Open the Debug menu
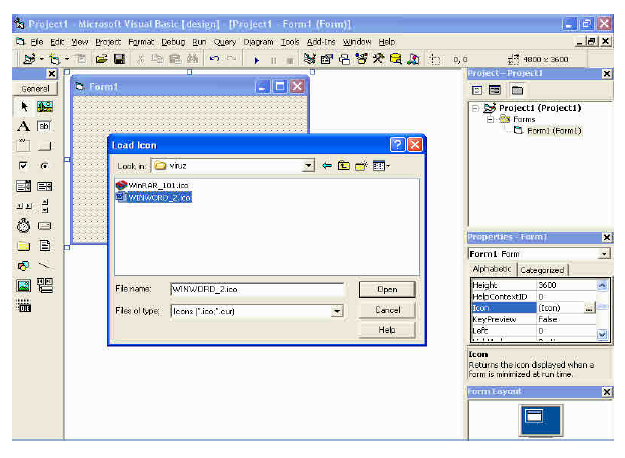This screenshot has height=458, width=625. tap(173, 42)
